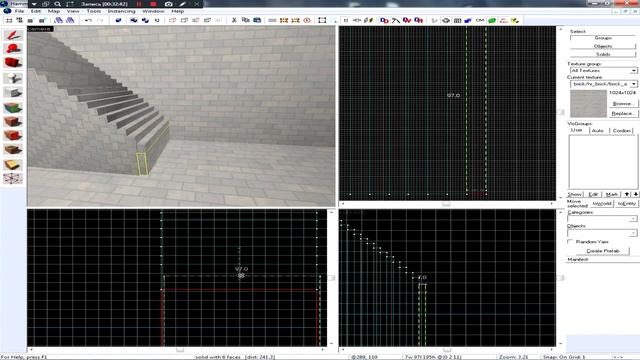Select the Apply Decals tool
This screenshot has height=360, width=640.
tap(13, 135)
